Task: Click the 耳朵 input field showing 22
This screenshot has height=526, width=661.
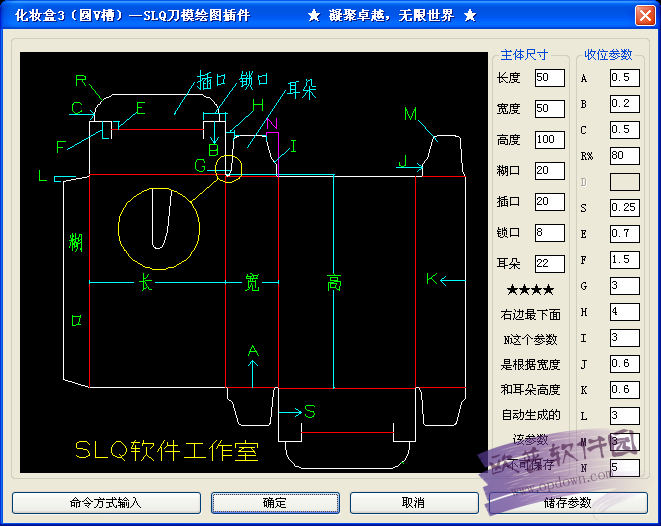Action: click(x=550, y=264)
